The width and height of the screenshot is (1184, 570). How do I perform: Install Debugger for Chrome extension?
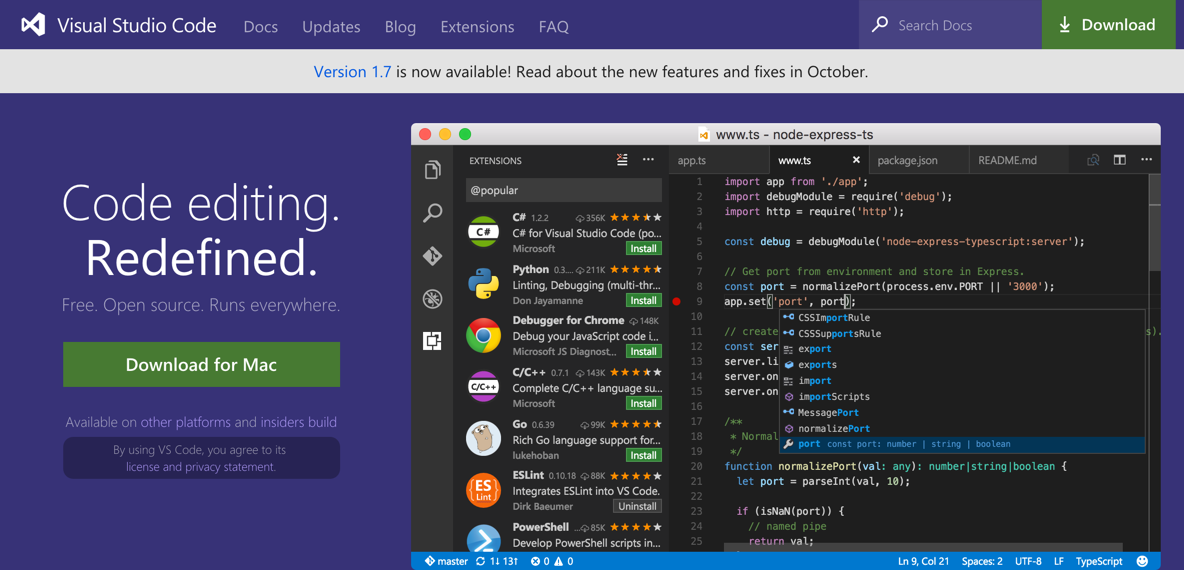[643, 351]
